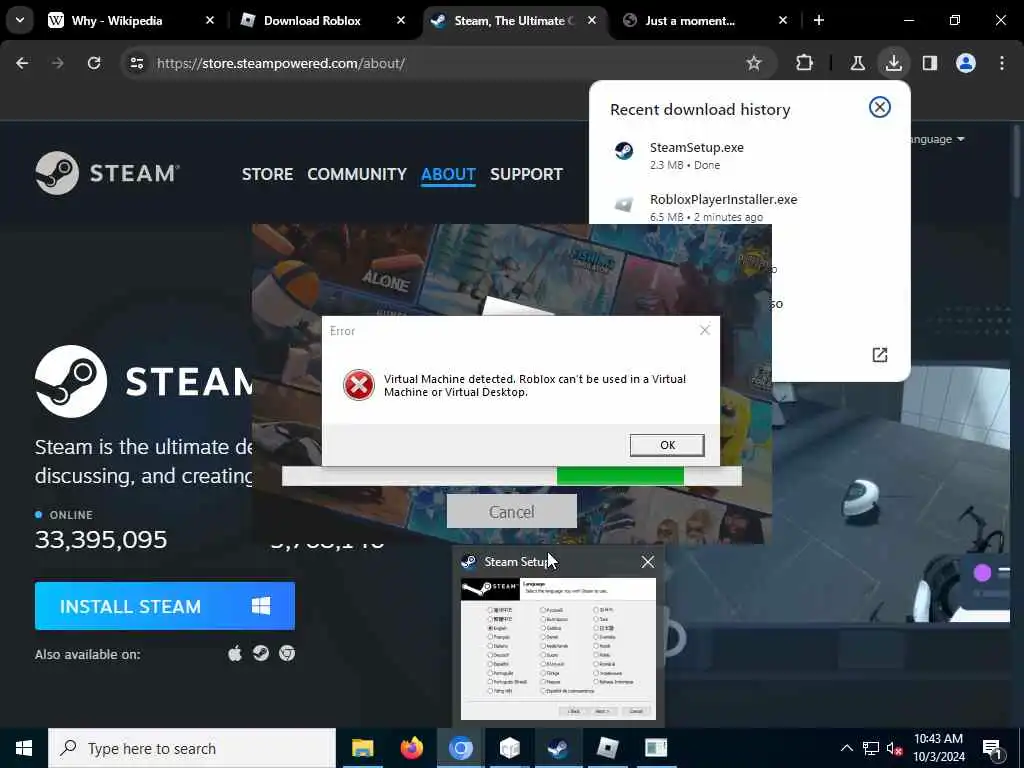This screenshot has width=1024, height=768.
Task: Open a new browser tab
Action: pyautogui.click(x=819, y=21)
